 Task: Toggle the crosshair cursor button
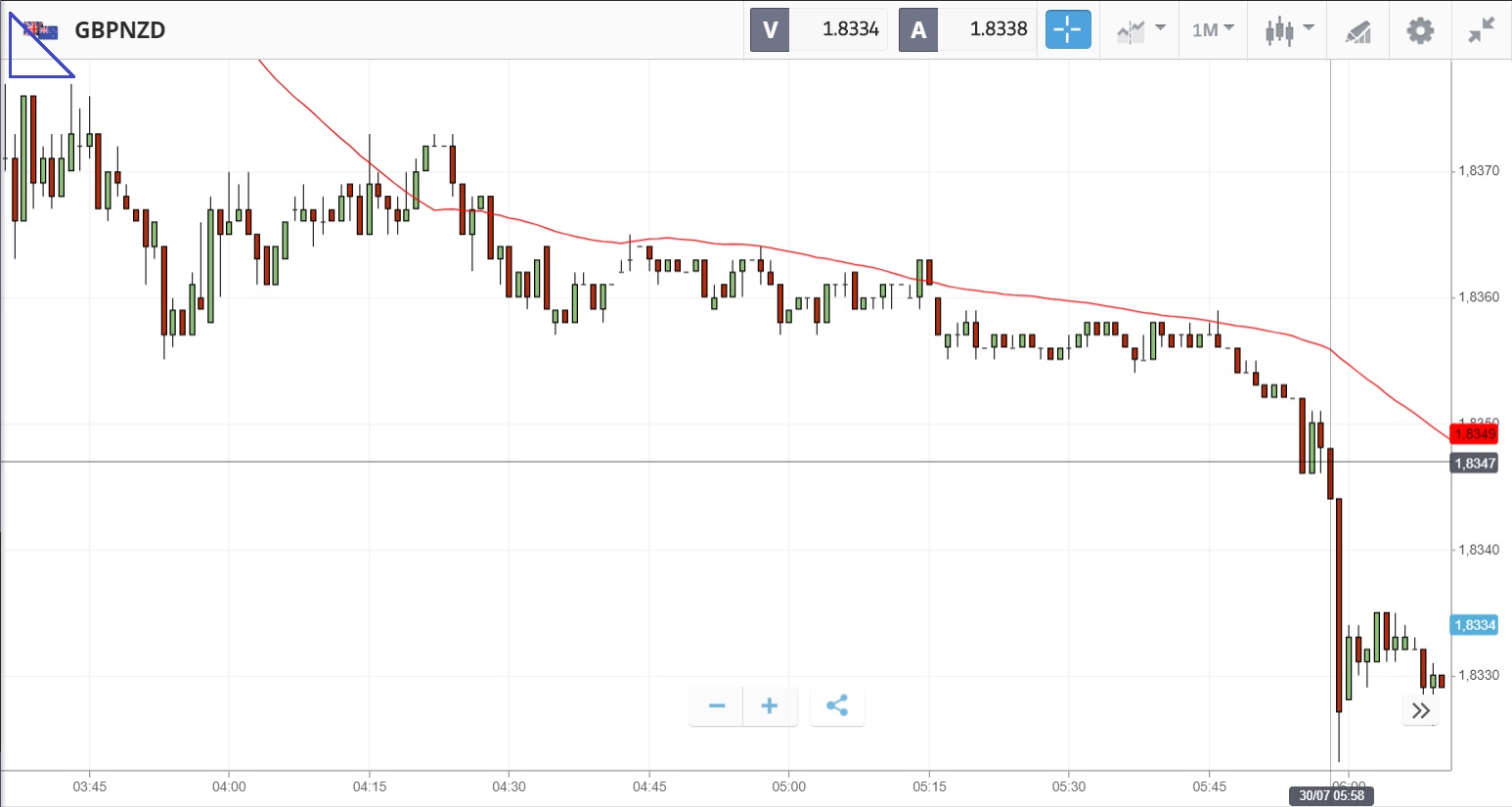click(x=1067, y=29)
